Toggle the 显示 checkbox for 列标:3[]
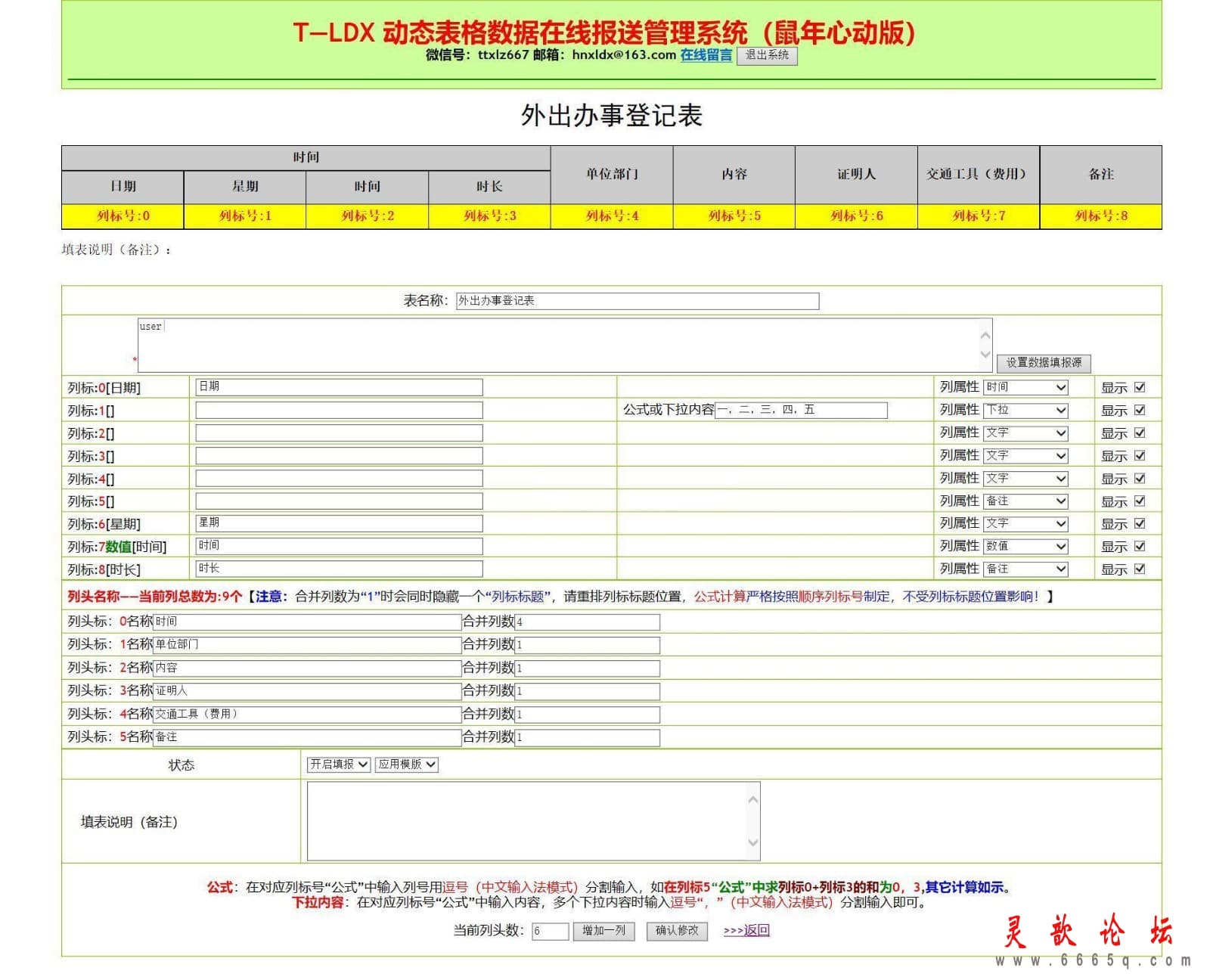This screenshot has width=1210, height=980. tap(1140, 455)
